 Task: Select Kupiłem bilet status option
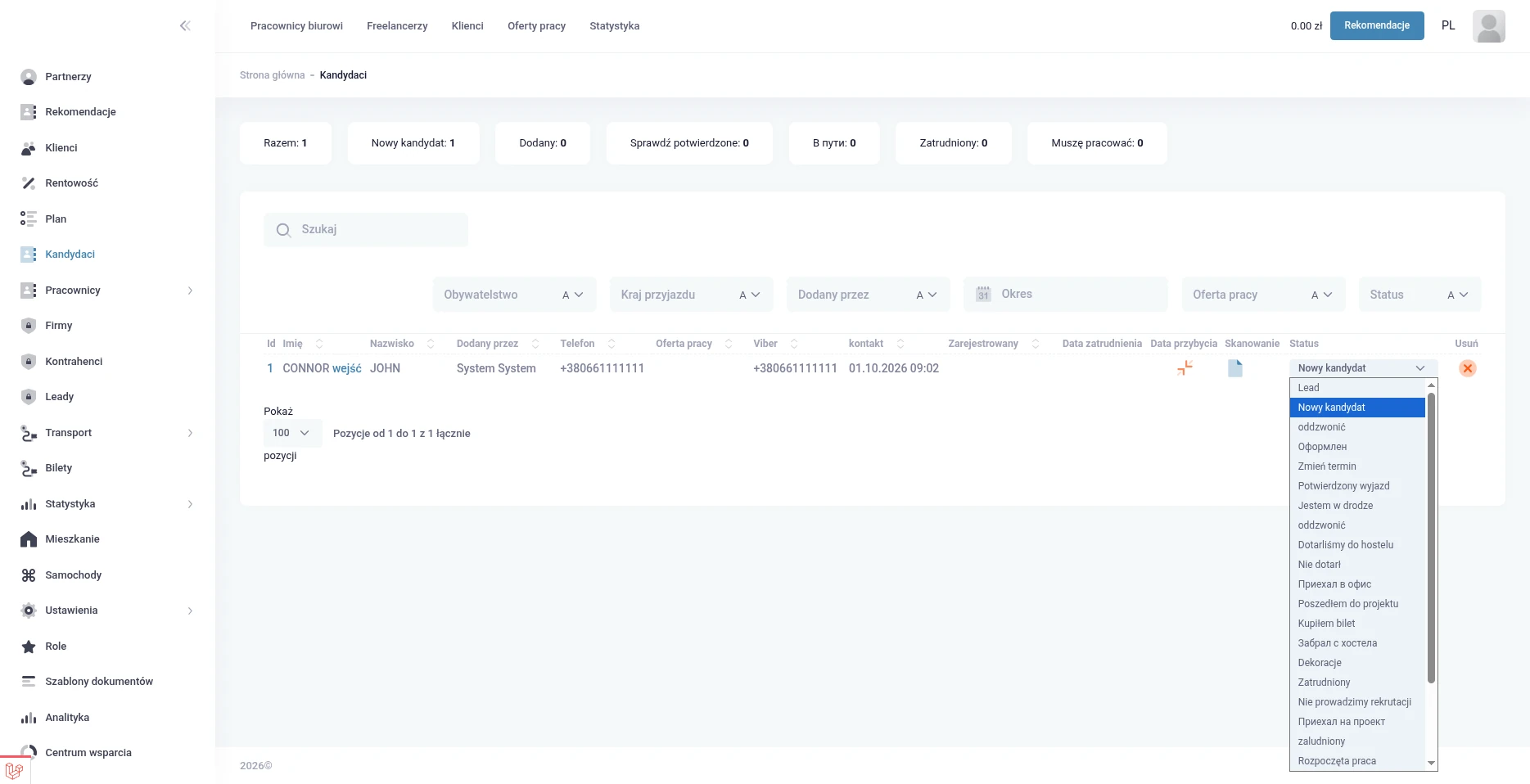[1357, 624]
